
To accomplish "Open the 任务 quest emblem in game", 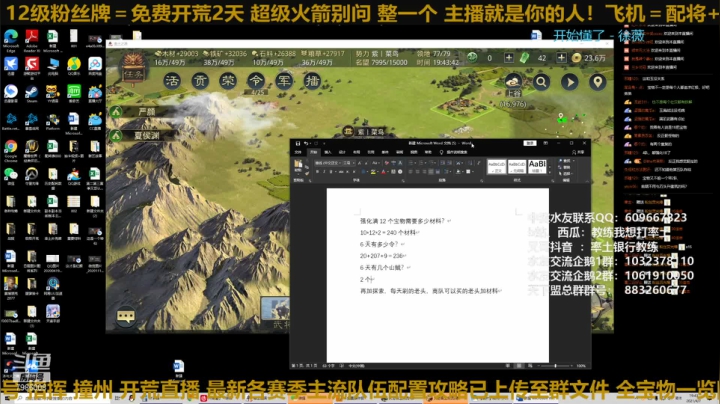I will 133,69.
